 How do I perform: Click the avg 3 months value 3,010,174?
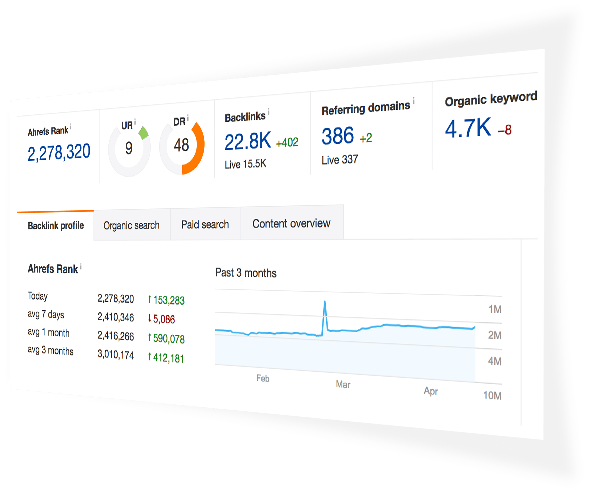(x=116, y=354)
